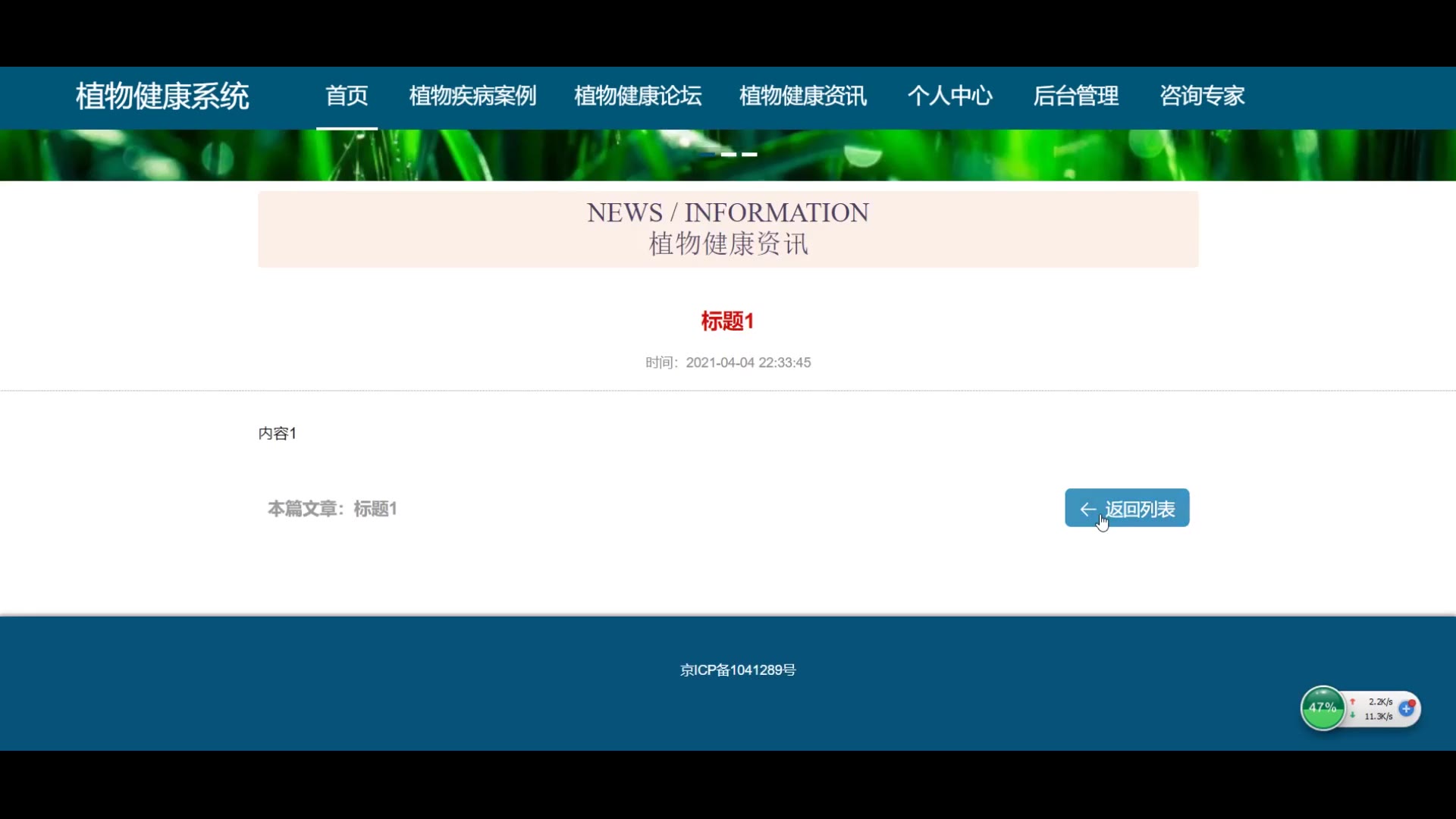
Task: Click the left arrow icon on 返回列表
Action: (1087, 510)
